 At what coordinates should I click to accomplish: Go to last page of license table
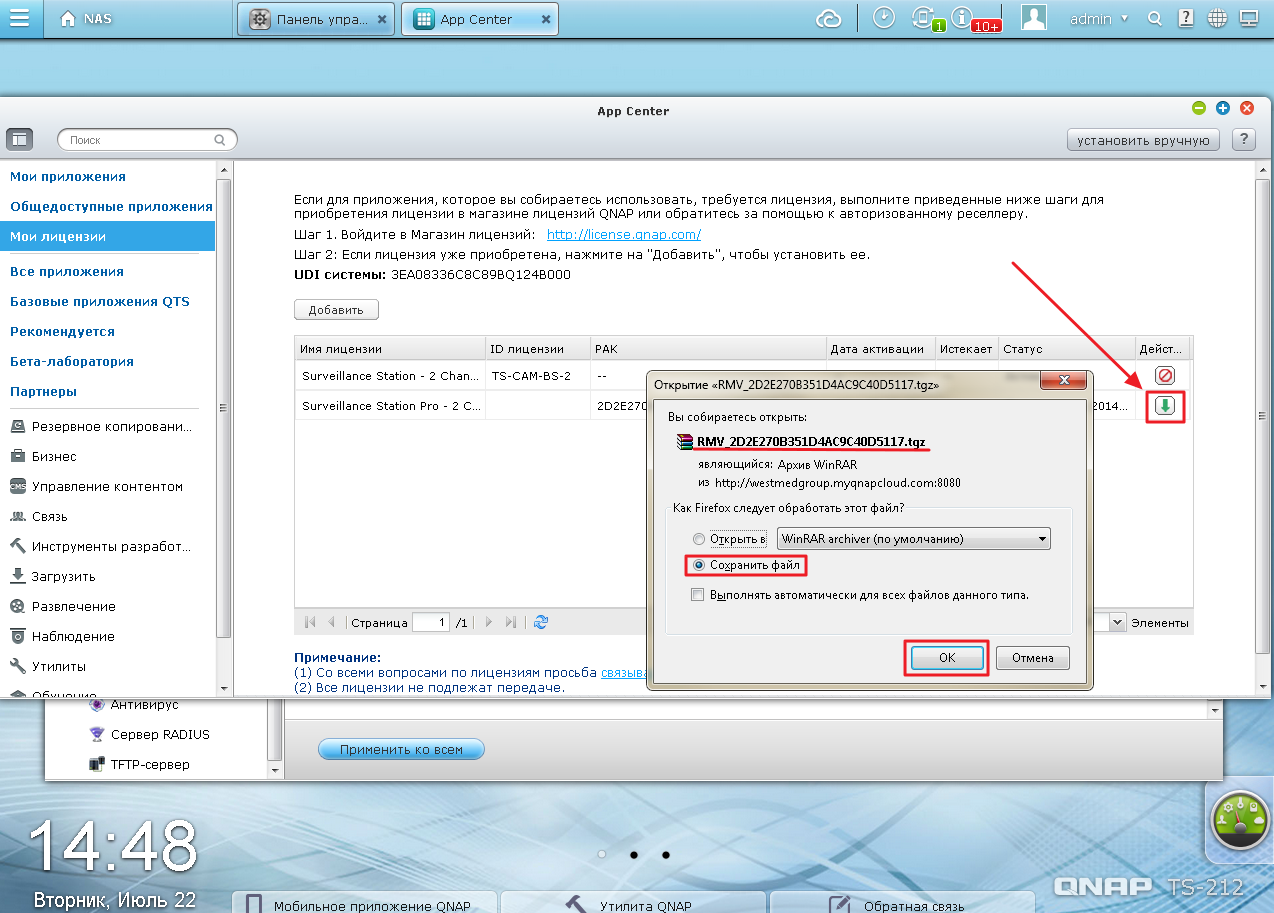pos(510,622)
